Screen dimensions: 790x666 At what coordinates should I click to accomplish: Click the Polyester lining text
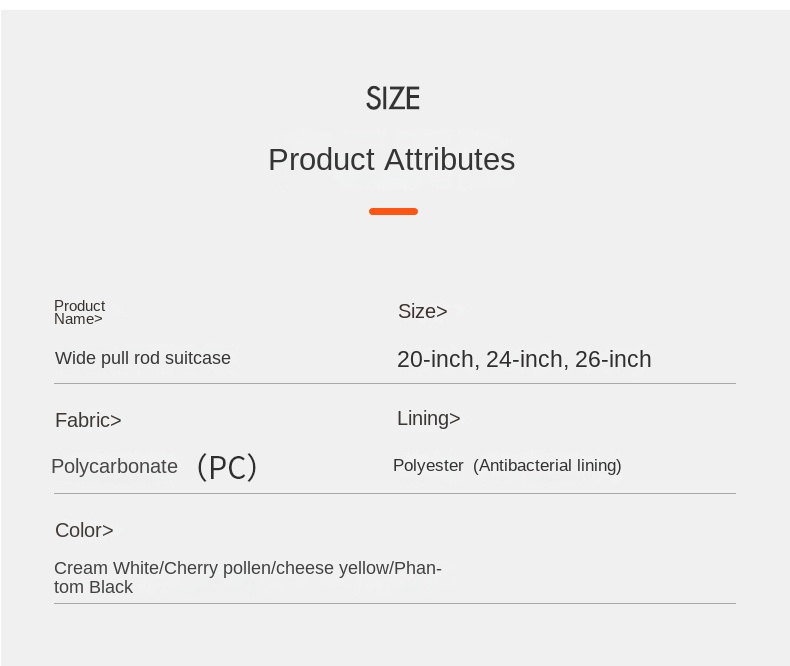(428, 466)
